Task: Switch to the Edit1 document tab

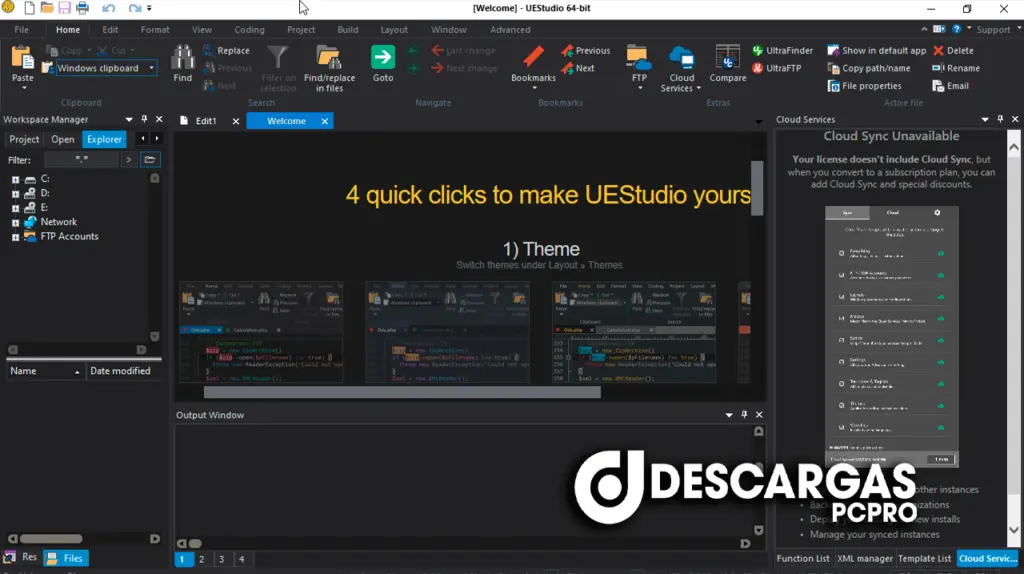Action: [x=206, y=121]
